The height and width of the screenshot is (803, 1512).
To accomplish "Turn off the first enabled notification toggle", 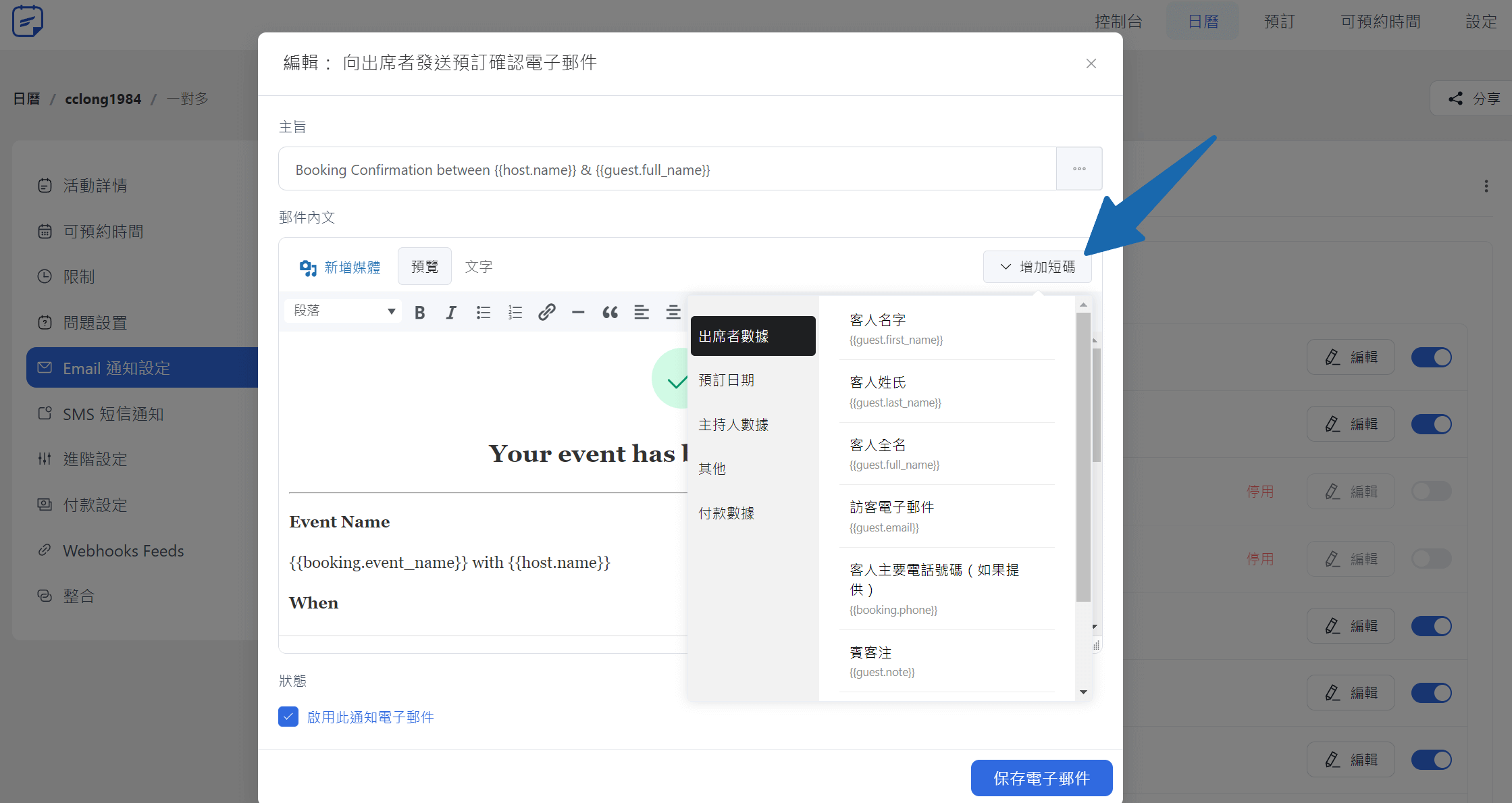I will pyautogui.click(x=1431, y=357).
